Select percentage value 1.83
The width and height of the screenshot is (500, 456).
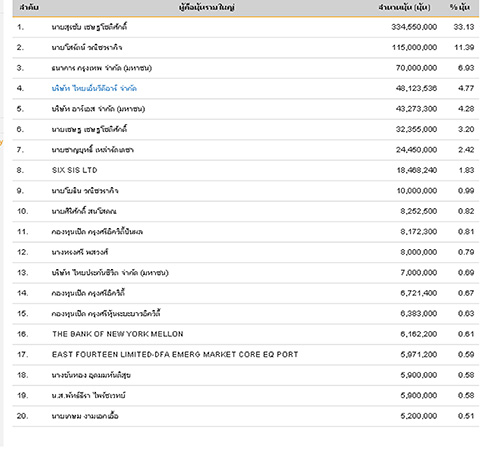click(466, 170)
